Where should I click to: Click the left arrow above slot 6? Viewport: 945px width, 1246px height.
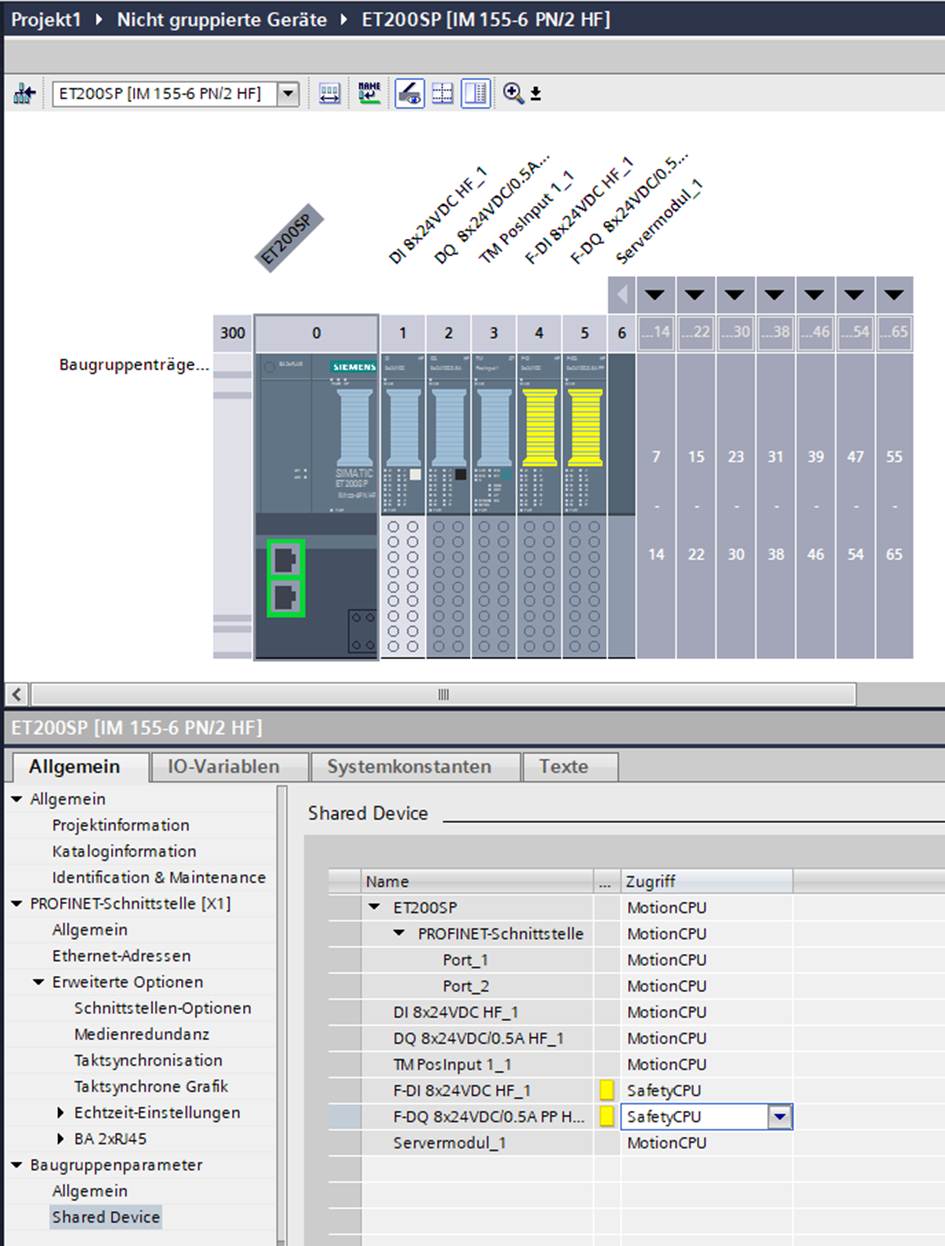(621, 295)
